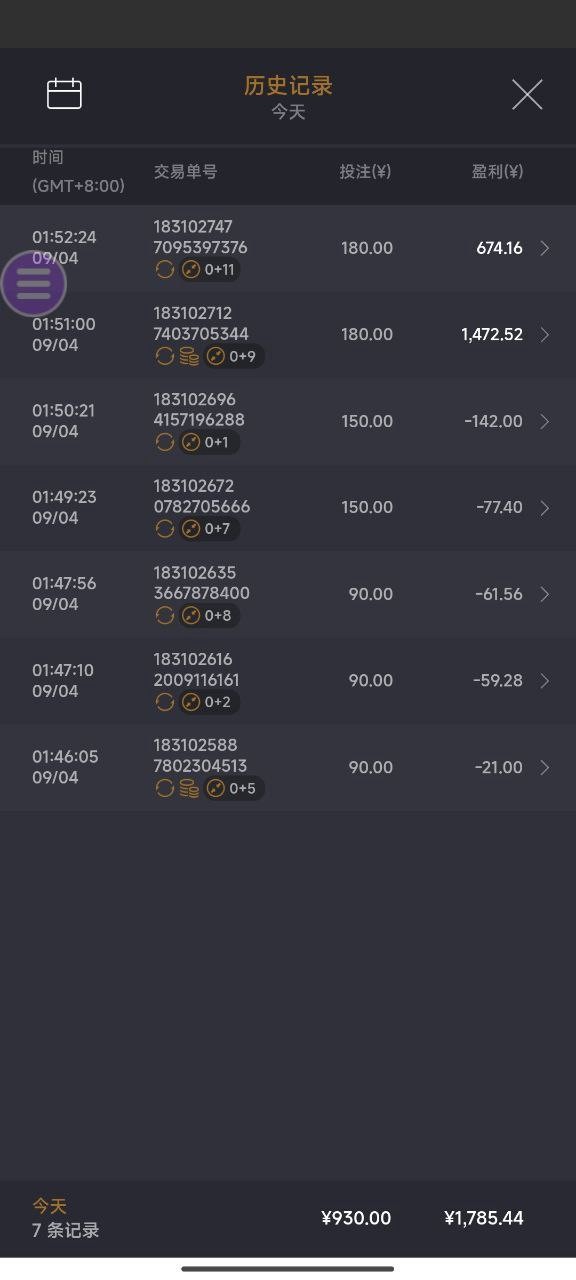
Task: Expand the -59.28 record chevron
Action: 545,681
